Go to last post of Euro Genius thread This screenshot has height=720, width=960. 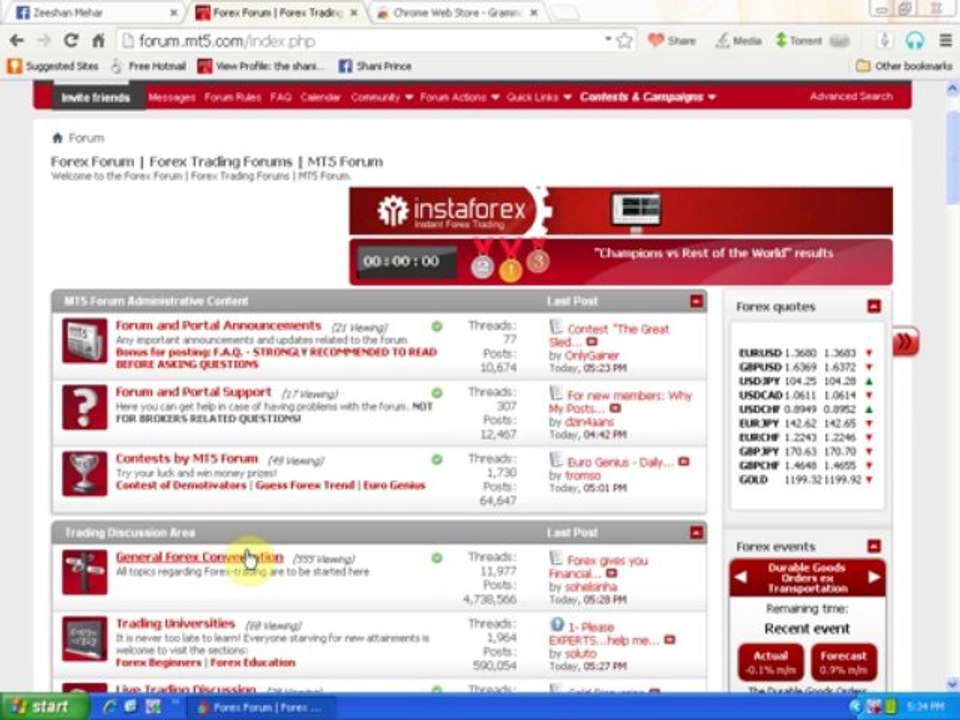coord(684,462)
